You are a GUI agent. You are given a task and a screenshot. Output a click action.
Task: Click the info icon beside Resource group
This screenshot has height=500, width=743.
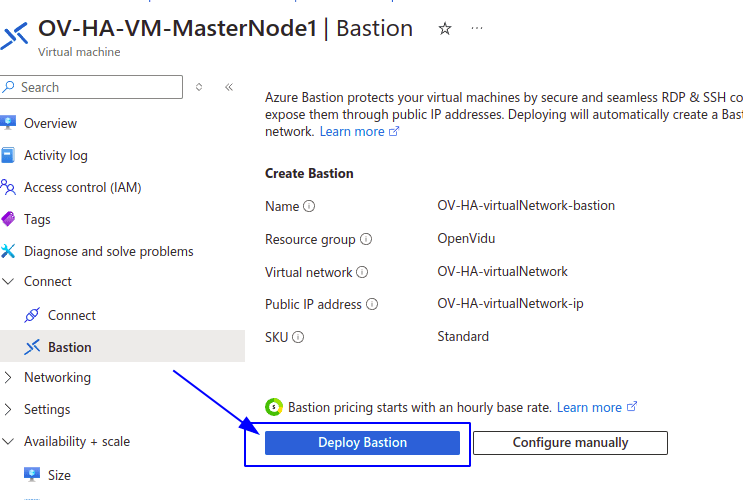pyautogui.click(x=366, y=239)
